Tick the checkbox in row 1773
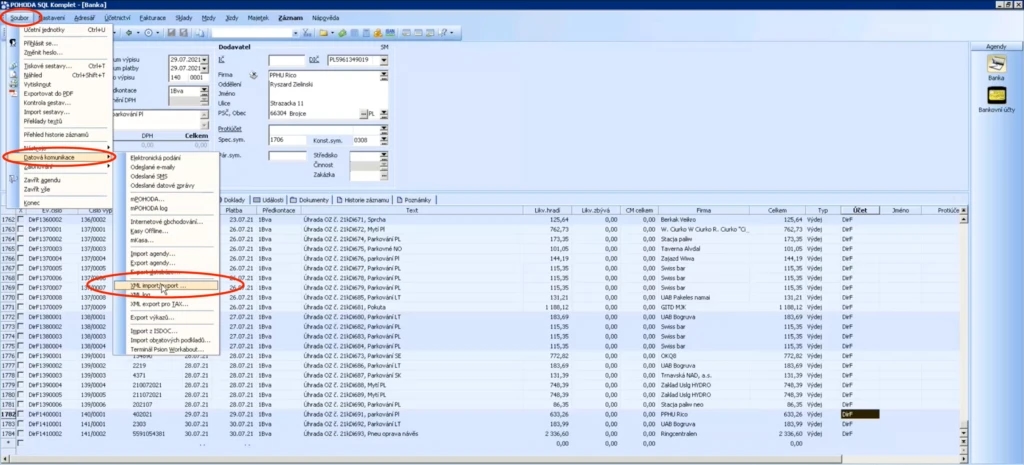Screen dimensions: 1024x465 [20, 327]
